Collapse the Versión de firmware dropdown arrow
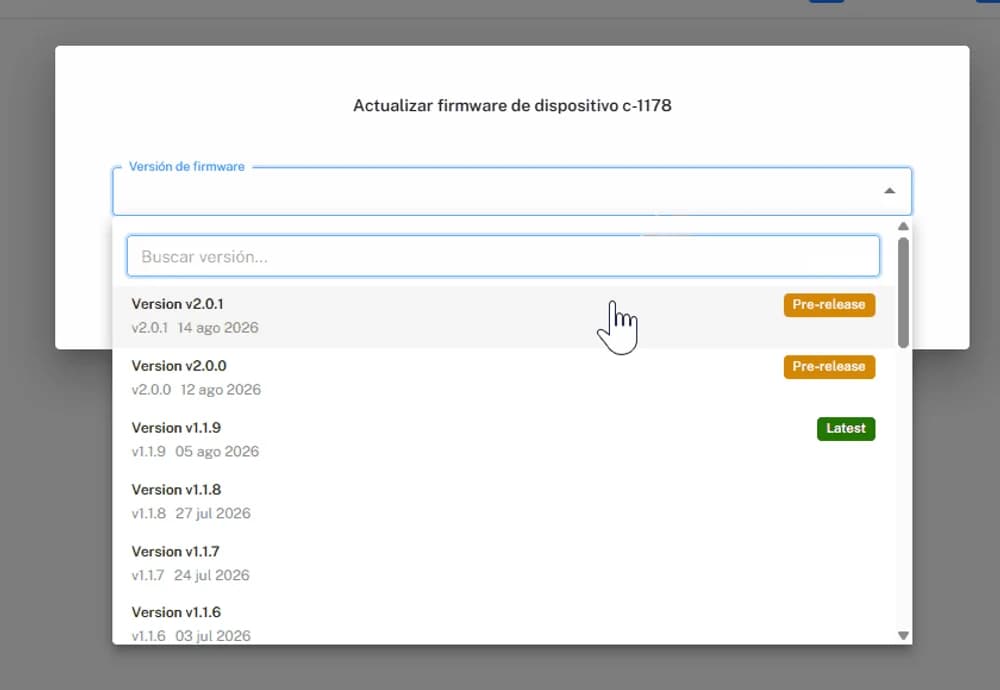Viewport: 1000px width, 690px height. pos(889,191)
